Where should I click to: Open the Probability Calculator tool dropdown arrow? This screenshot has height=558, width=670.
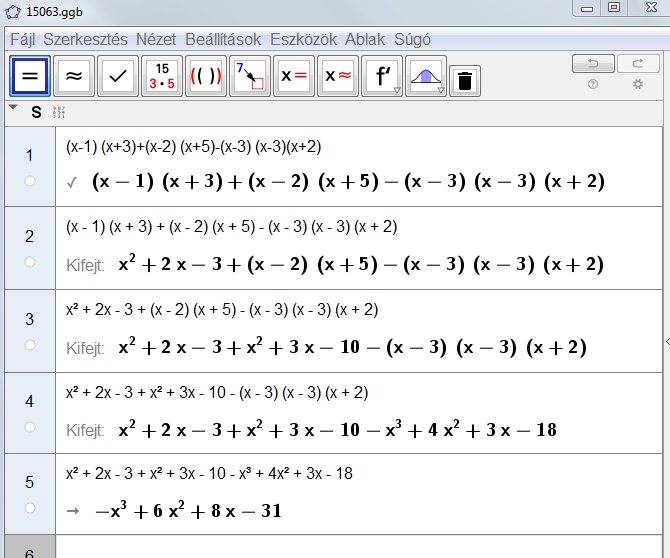(441, 90)
